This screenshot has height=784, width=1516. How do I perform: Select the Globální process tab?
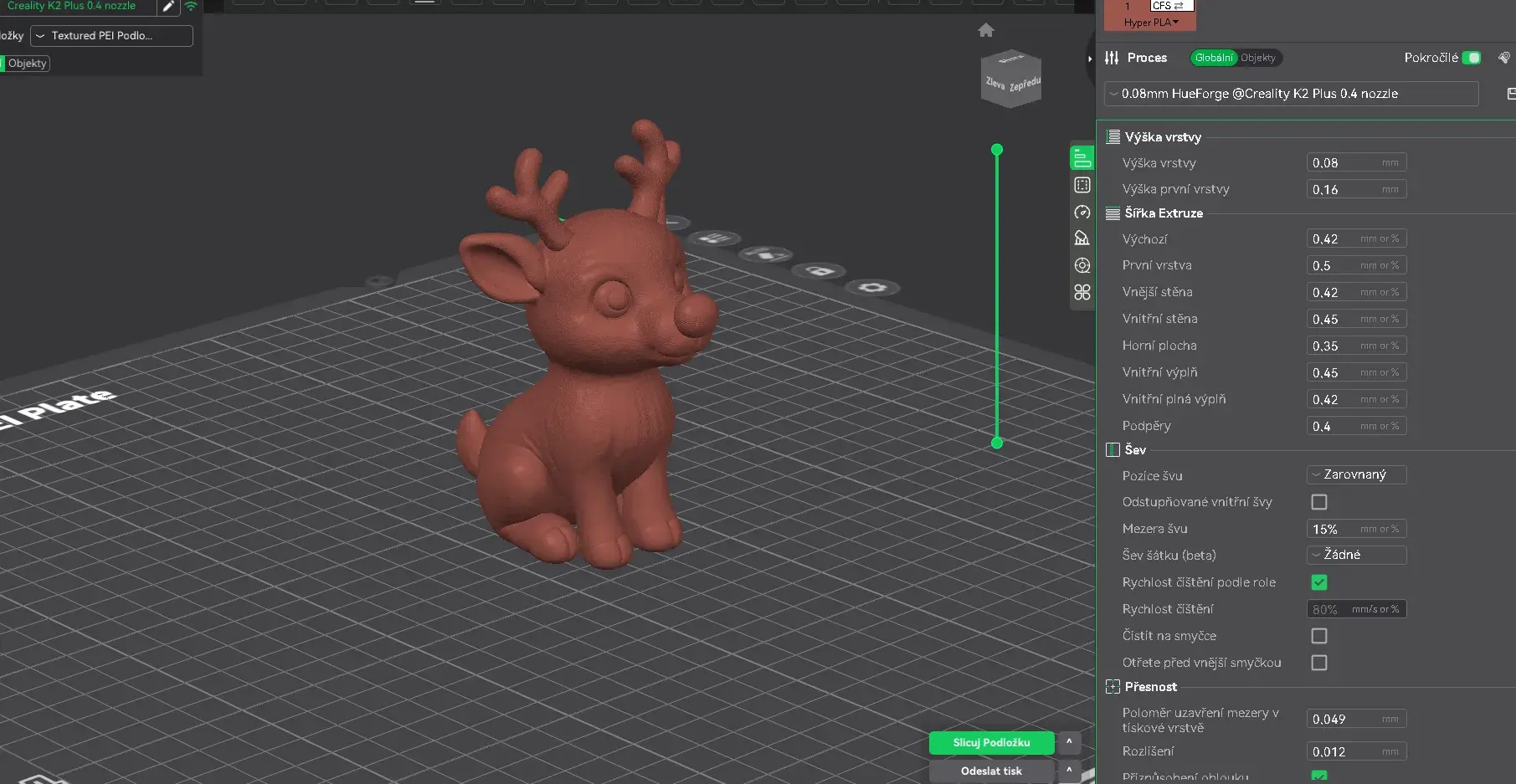tap(1214, 58)
